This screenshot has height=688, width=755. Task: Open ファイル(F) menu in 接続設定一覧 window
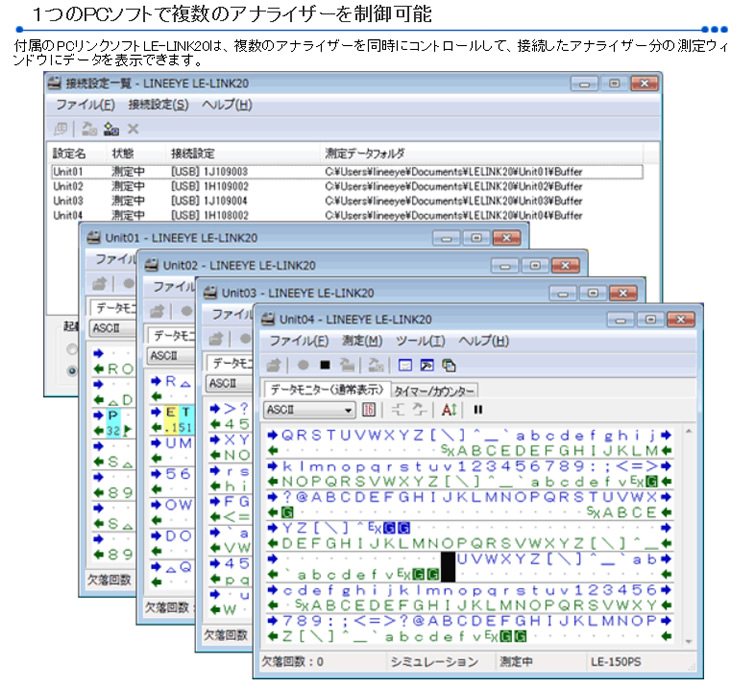85,104
